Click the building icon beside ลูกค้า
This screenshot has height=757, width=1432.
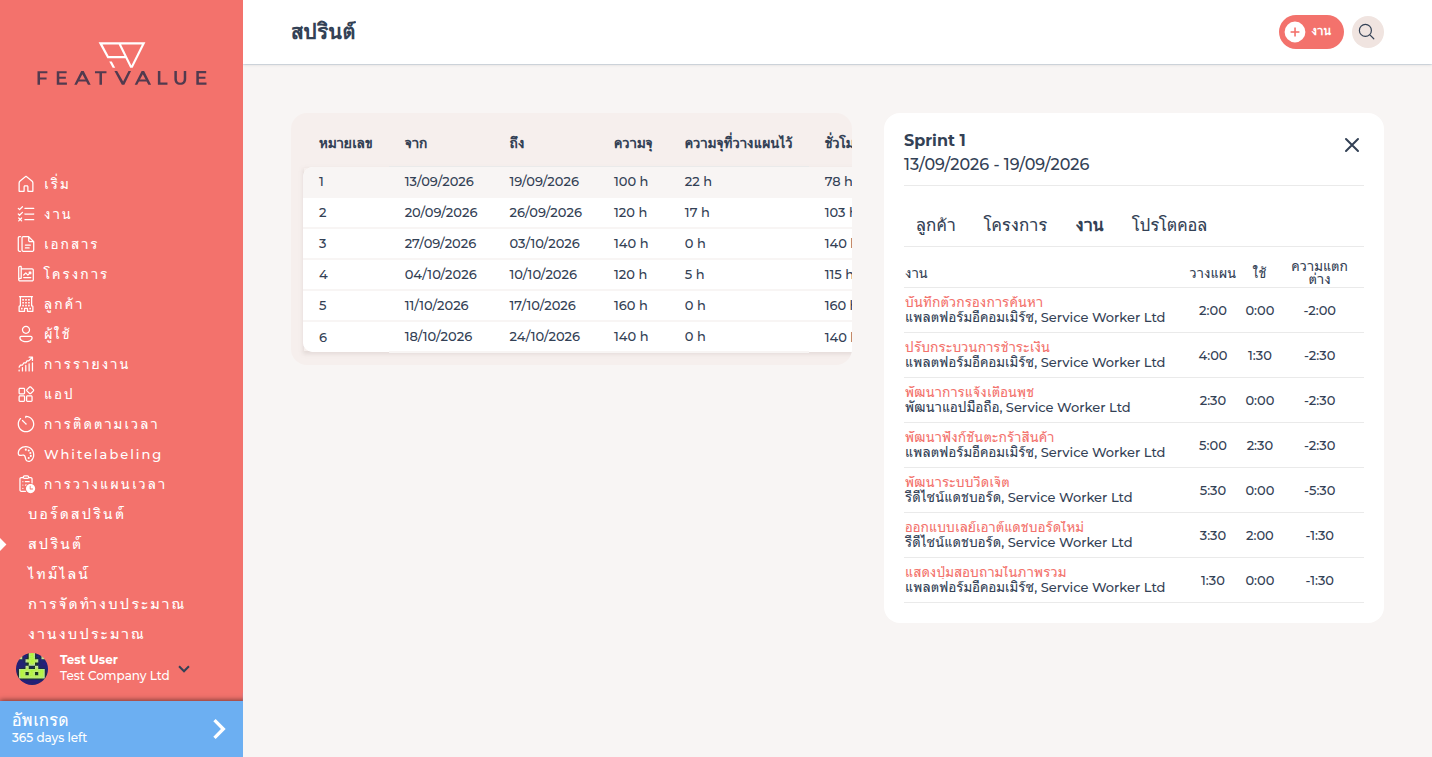pos(26,304)
